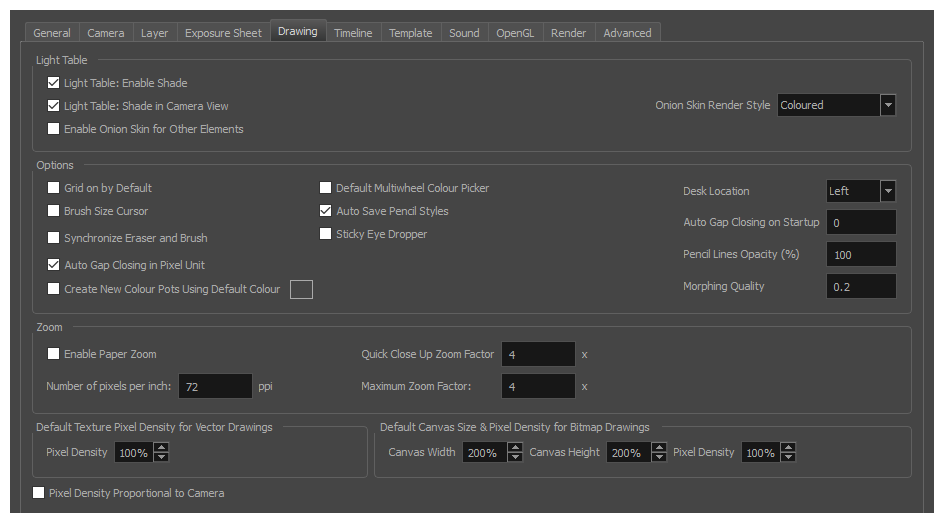Focus the Number of pixels per inch field
The height and width of the screenshot is (523, 944).
[x=214, y=386]
